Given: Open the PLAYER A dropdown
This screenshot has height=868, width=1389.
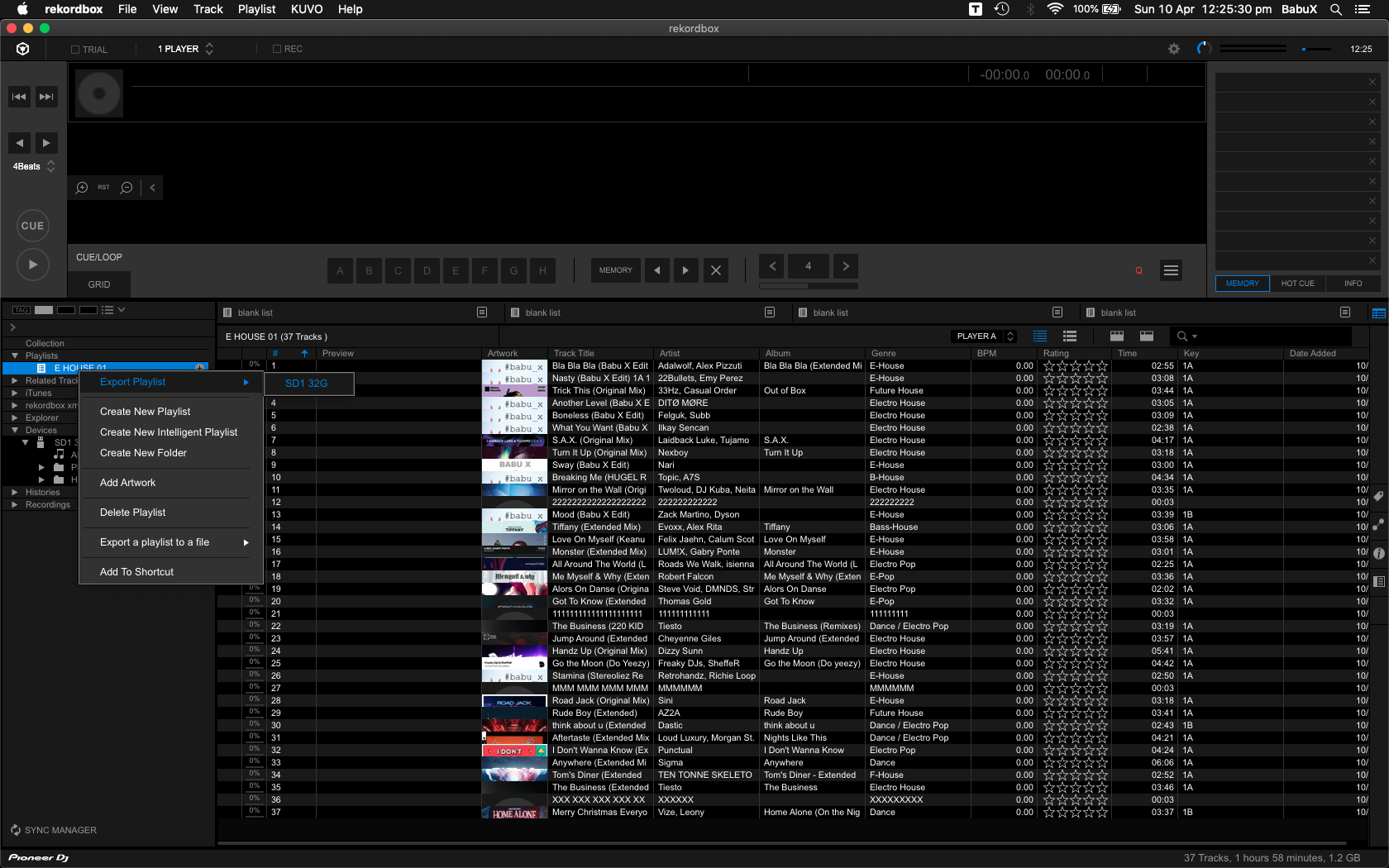Looking at the screenshot, I should (985, 336).
